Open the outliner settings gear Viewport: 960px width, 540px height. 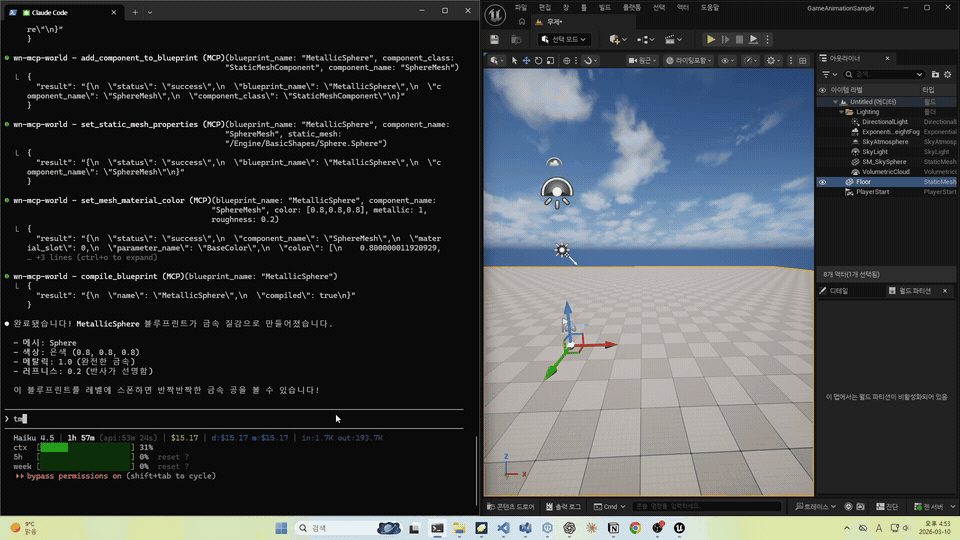tap(948, 74)
